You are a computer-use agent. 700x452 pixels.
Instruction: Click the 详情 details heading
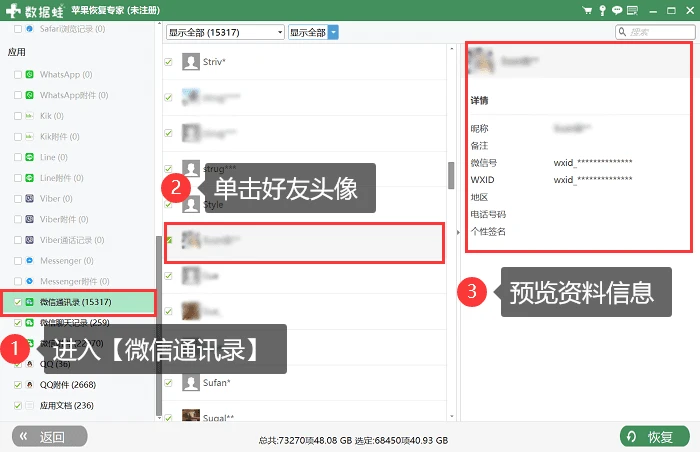click(479, 100)
